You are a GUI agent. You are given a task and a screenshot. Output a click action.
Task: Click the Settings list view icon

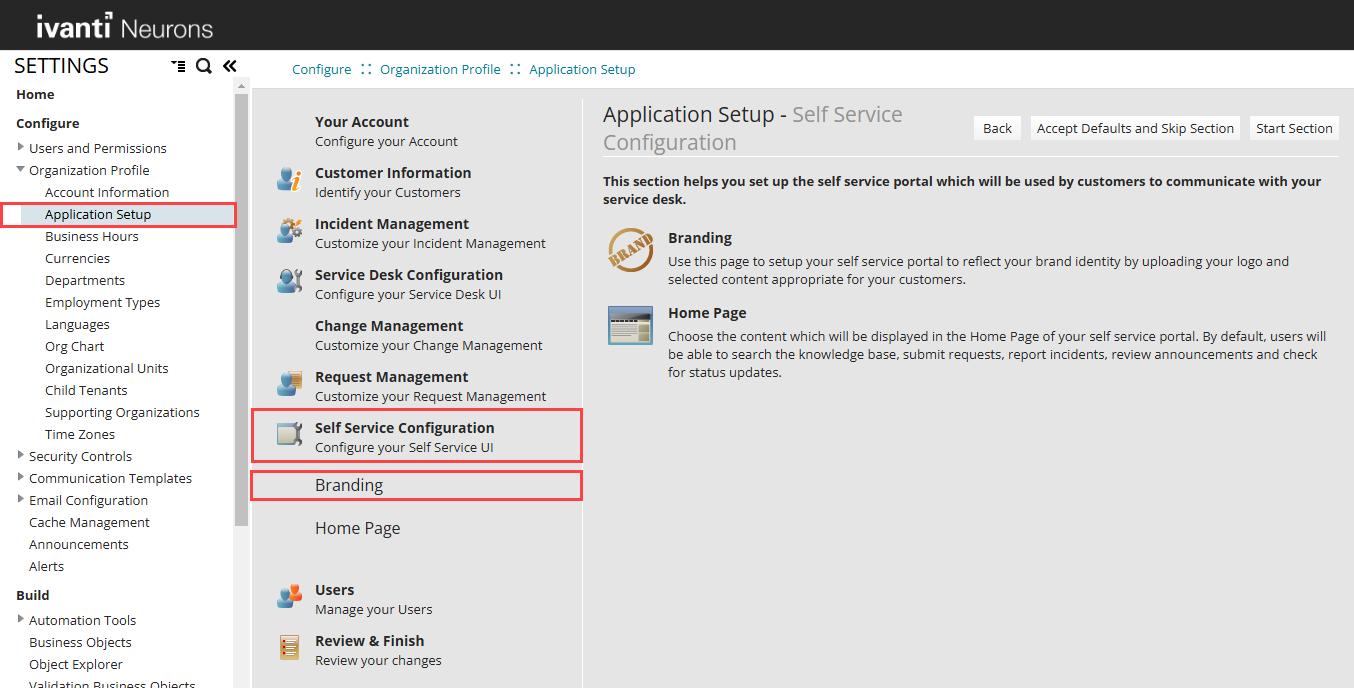(x=178, y=67)
